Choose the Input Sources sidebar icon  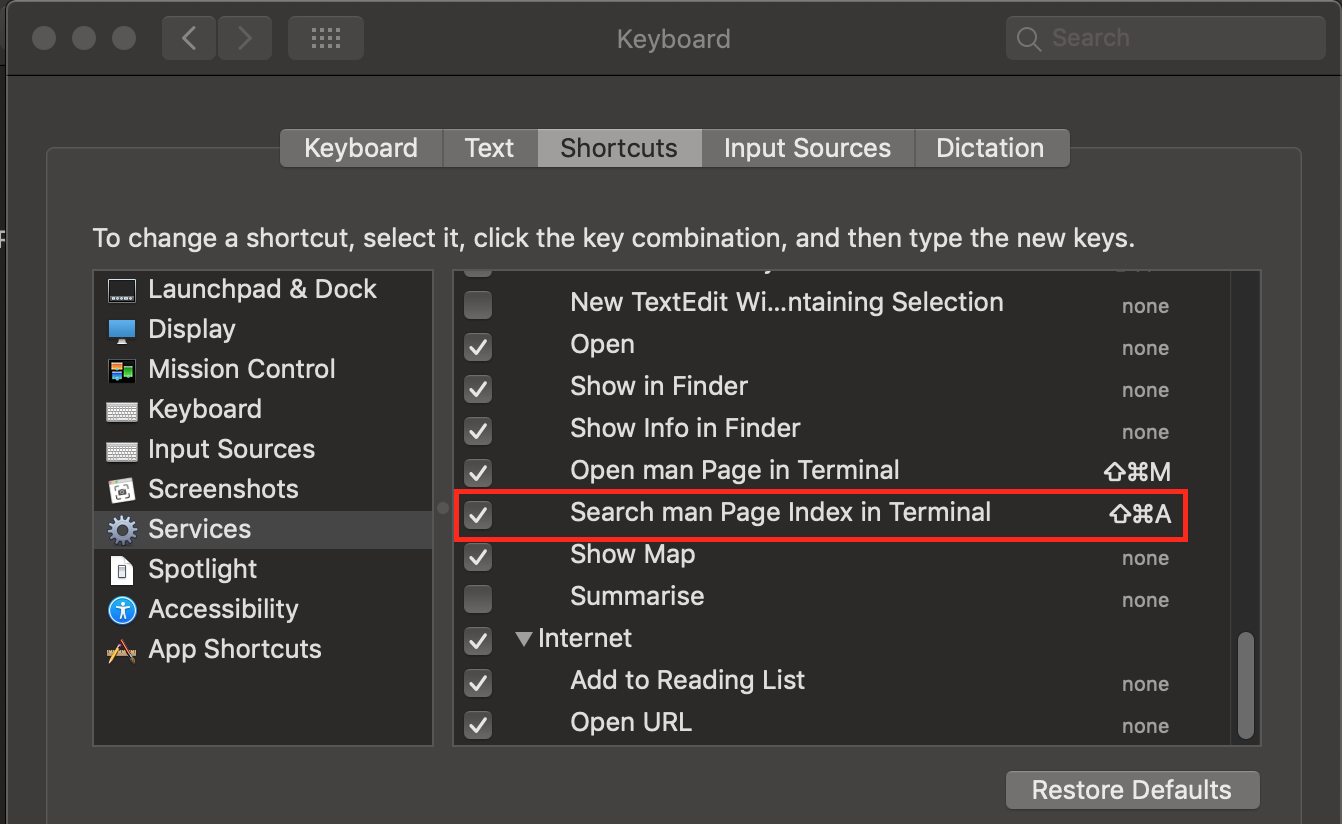pos(121,449)
